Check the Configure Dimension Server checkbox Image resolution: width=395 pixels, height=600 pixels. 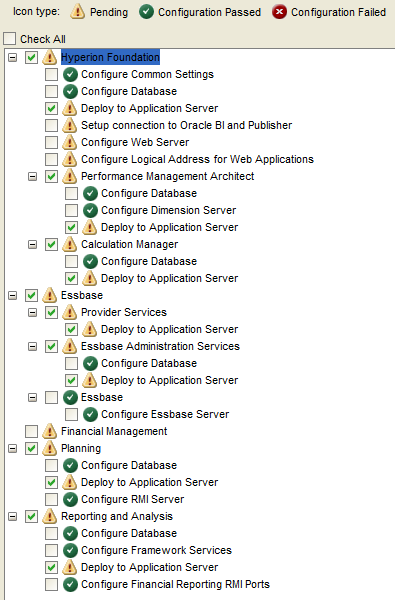click(x=71, y=210)
